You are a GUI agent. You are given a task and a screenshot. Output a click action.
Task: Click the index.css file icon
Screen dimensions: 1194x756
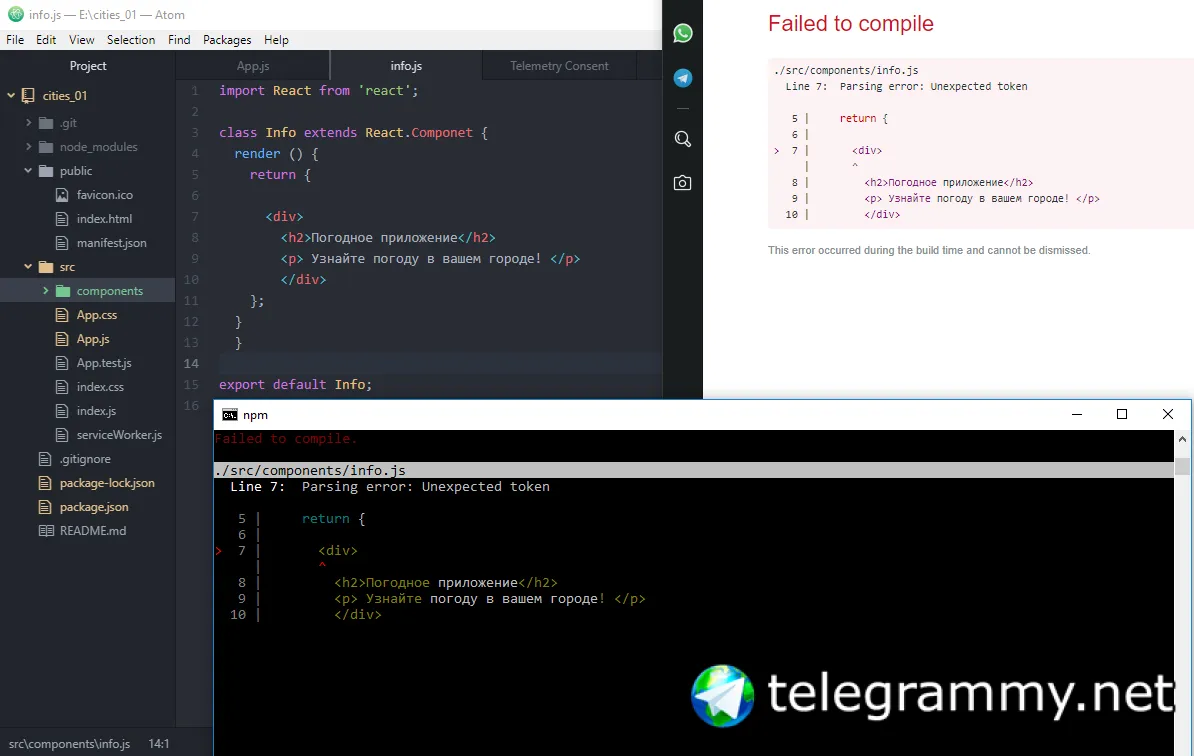coord(62,387)
